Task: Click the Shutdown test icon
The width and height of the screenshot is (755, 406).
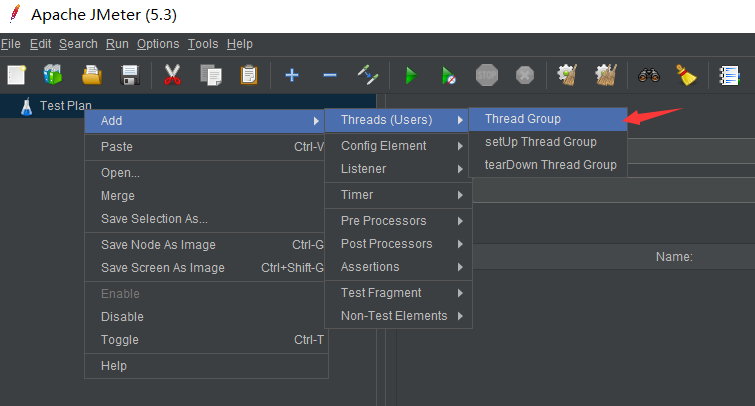Action: (x=525, y=75)
